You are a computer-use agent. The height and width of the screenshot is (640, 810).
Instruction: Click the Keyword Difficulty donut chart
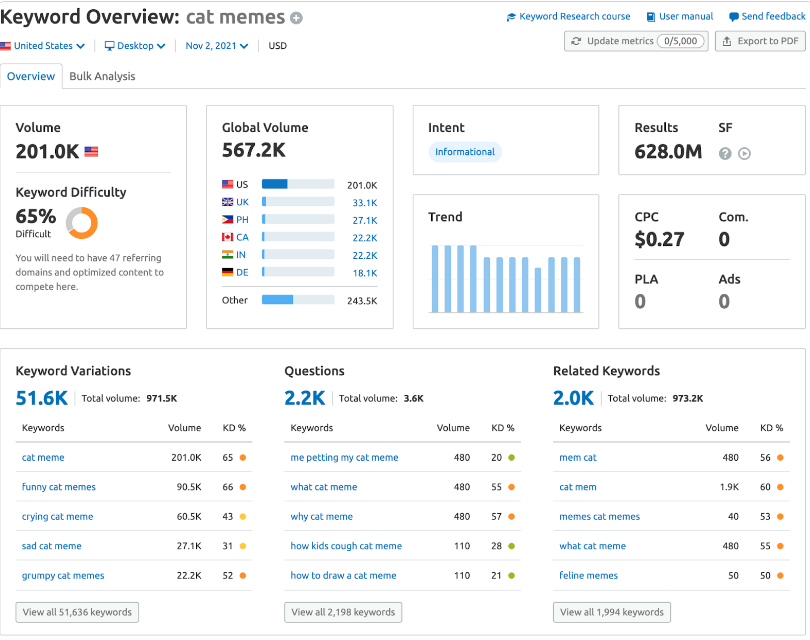tap(82, 223)
